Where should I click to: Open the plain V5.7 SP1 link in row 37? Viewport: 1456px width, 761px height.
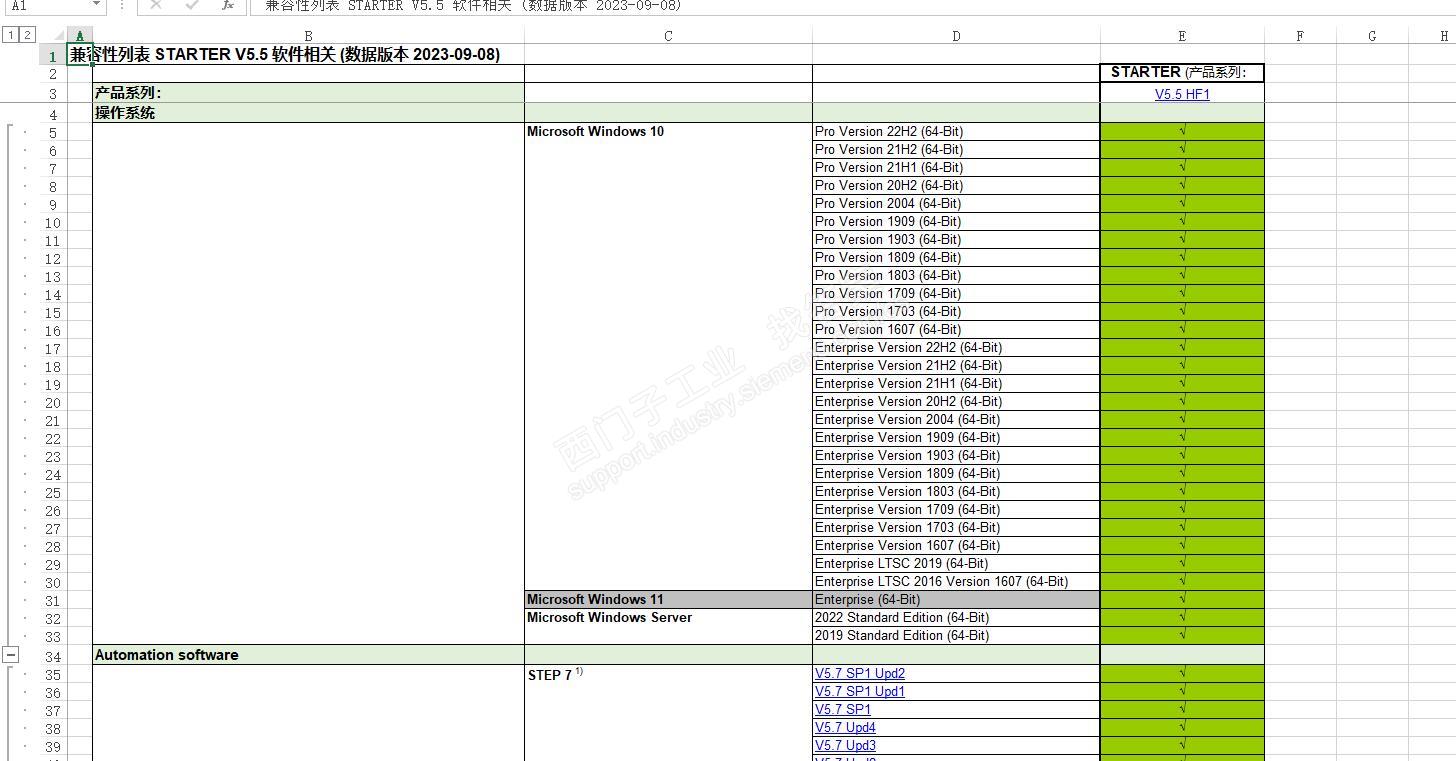843,710
